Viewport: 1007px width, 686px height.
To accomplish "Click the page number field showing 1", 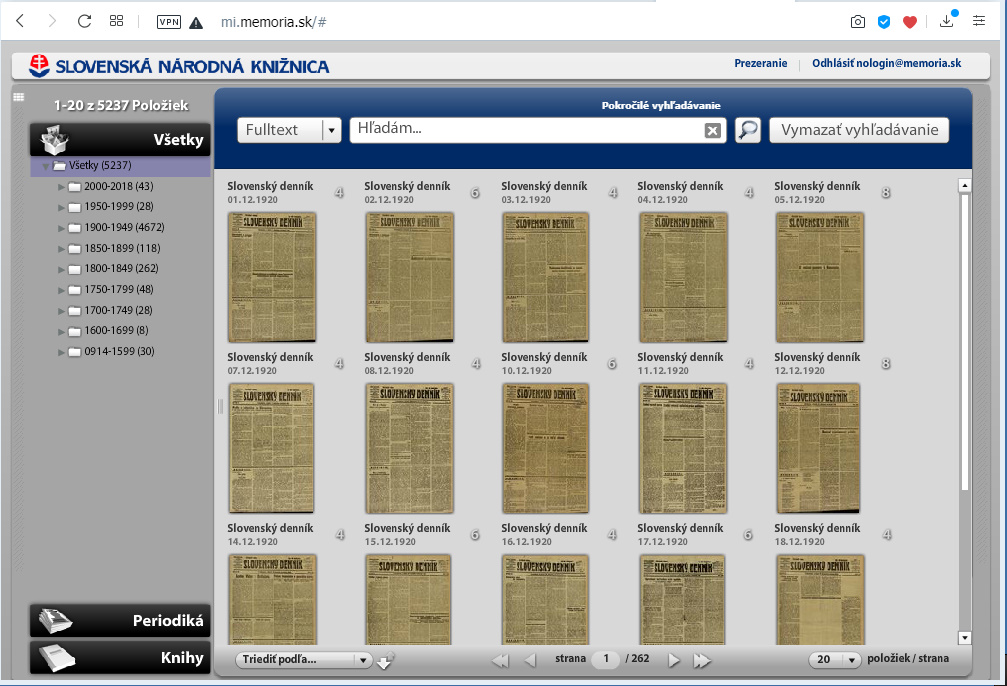I will (x=606, y=659).
